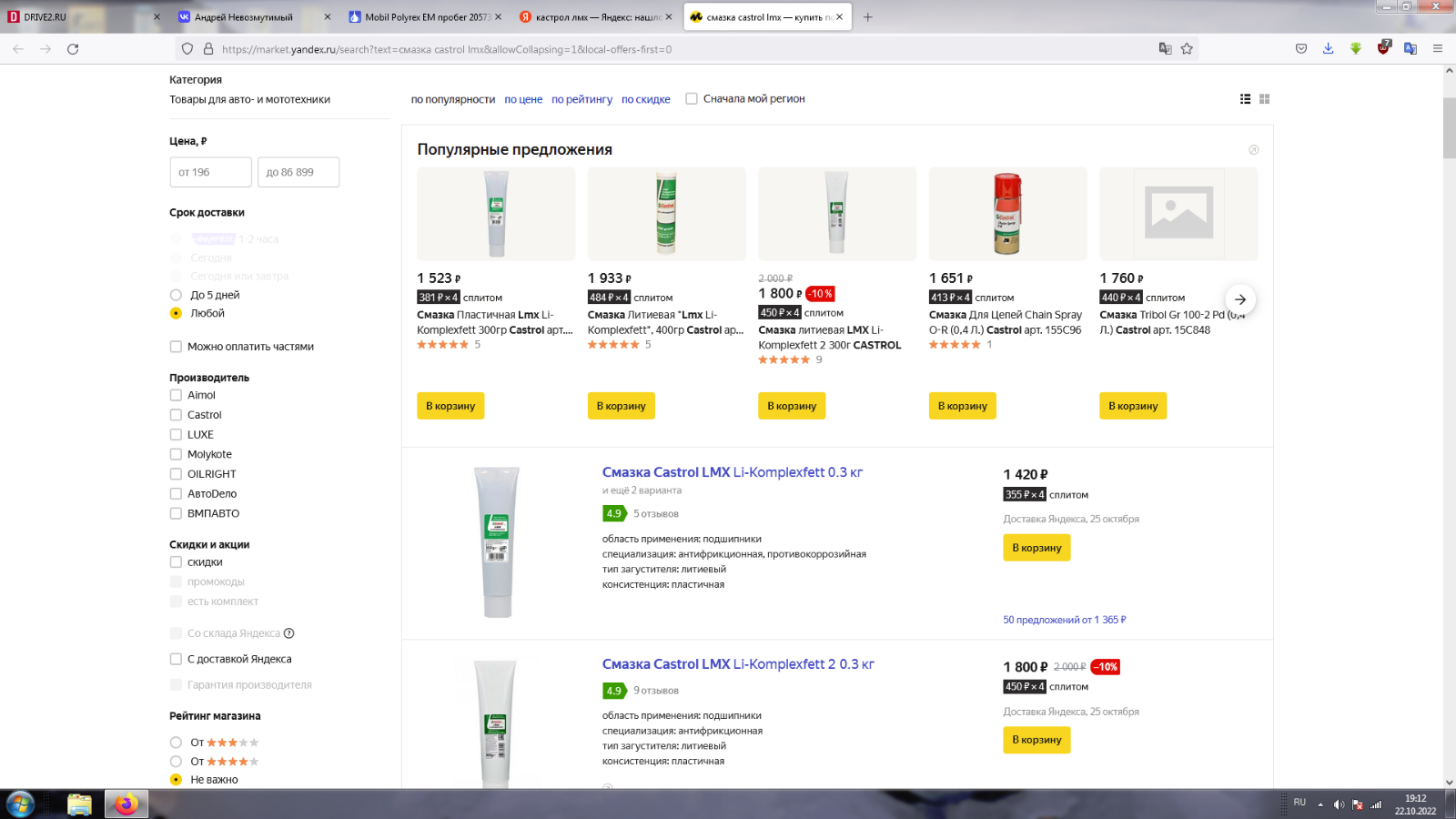Open the Windows Start button
Image resolution: width=1456 pixels, height=819 pixels.
point(20,804)
